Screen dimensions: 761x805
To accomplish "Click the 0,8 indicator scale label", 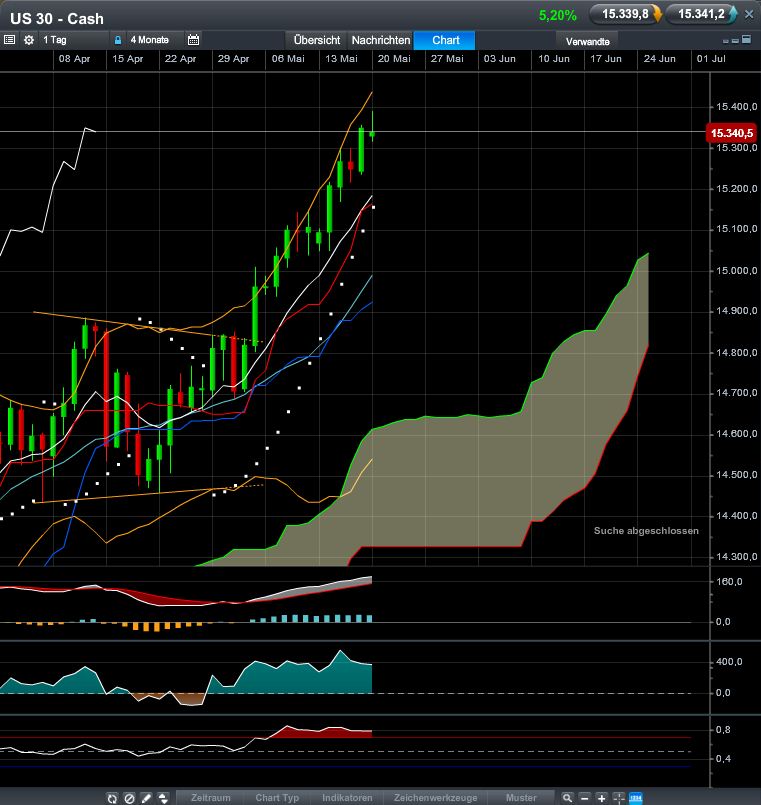I will click(x=723, y=730).
